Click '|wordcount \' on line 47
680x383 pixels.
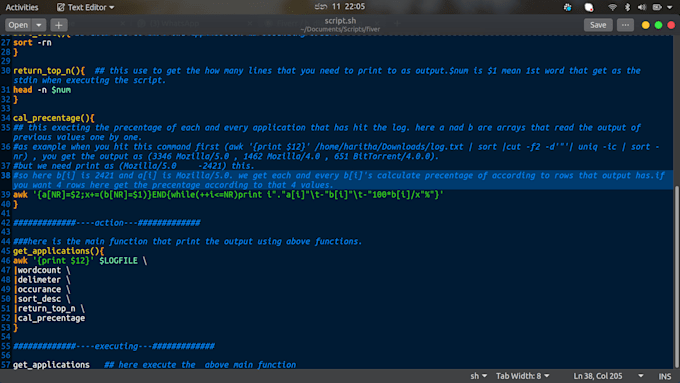click(42, 270)
